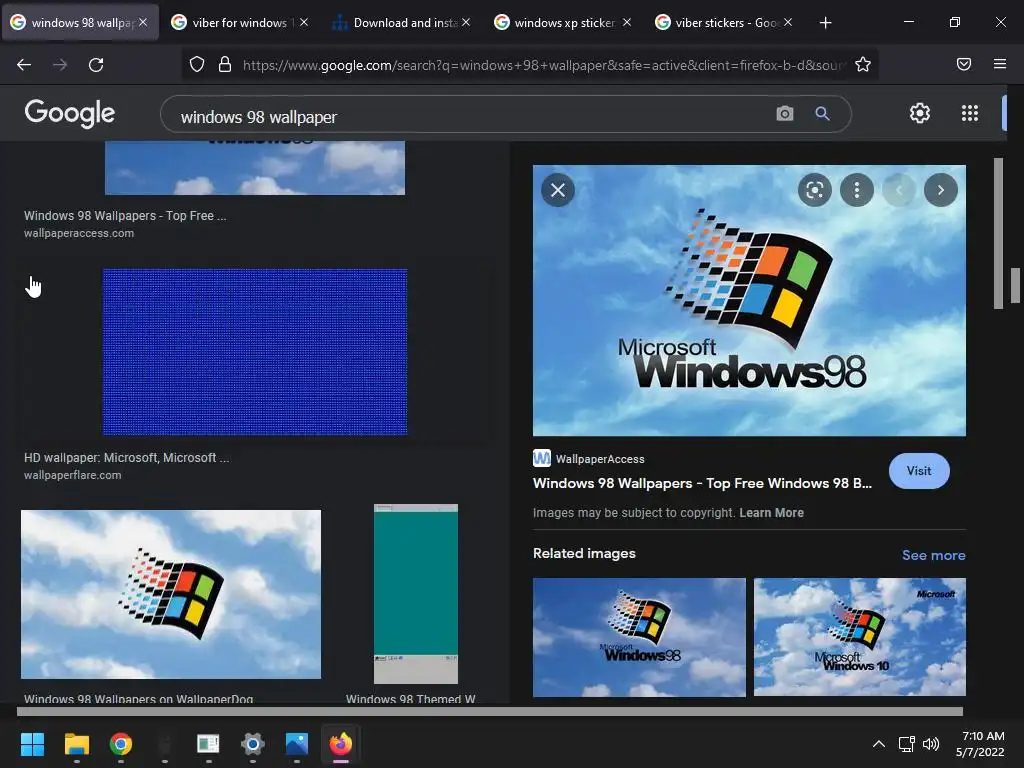The image size is (1024, 768).
Task: Focus the browser address bar
Action: click(542, 65)
